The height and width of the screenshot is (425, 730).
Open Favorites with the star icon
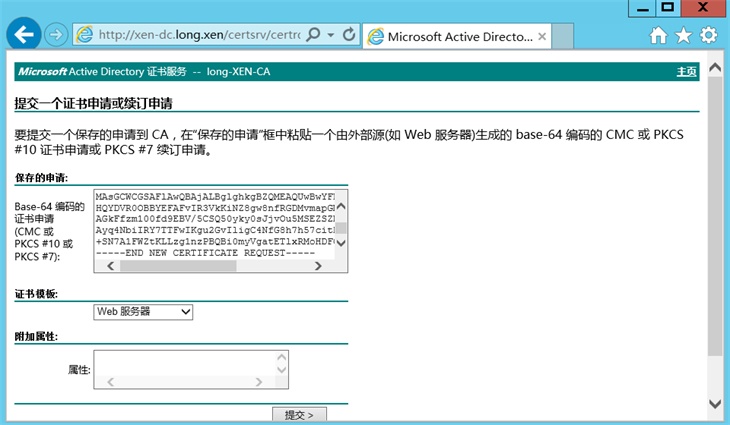(x=683, y=35)
